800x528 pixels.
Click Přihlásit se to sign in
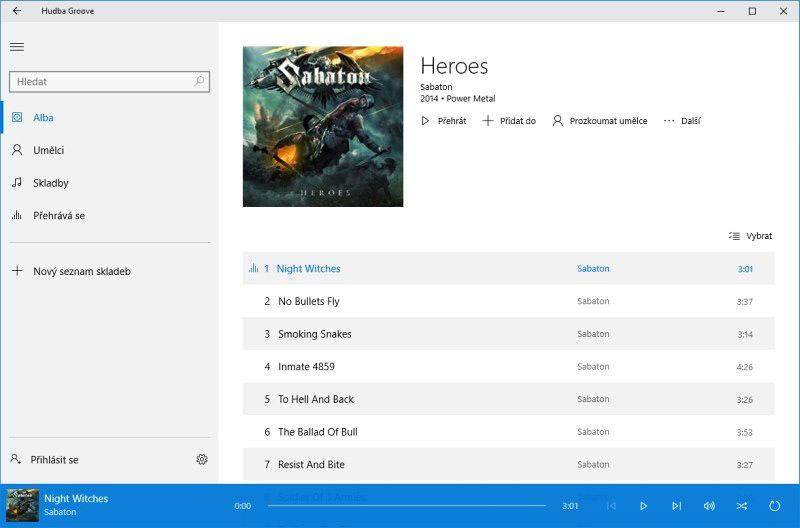[44, 460]
